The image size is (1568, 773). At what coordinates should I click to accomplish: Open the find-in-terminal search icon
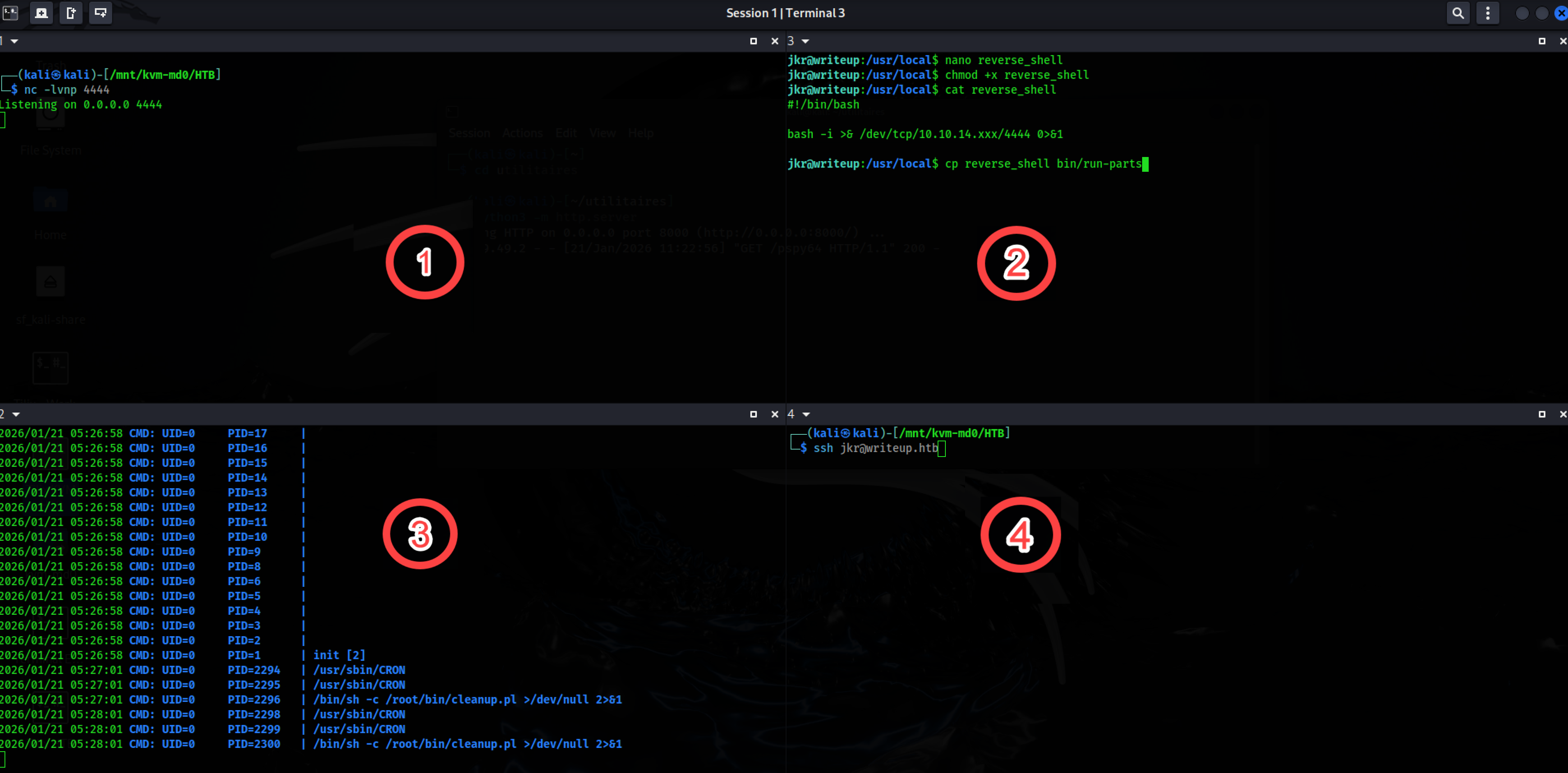click(x=1458, y=13)
